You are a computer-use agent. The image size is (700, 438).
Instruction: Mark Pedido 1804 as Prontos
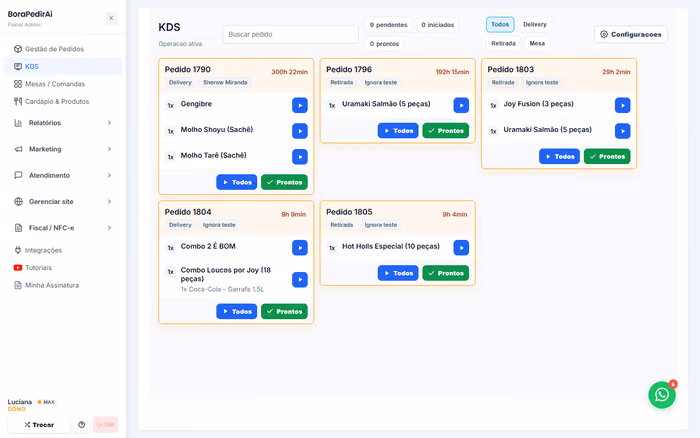[x=284, y=311]
